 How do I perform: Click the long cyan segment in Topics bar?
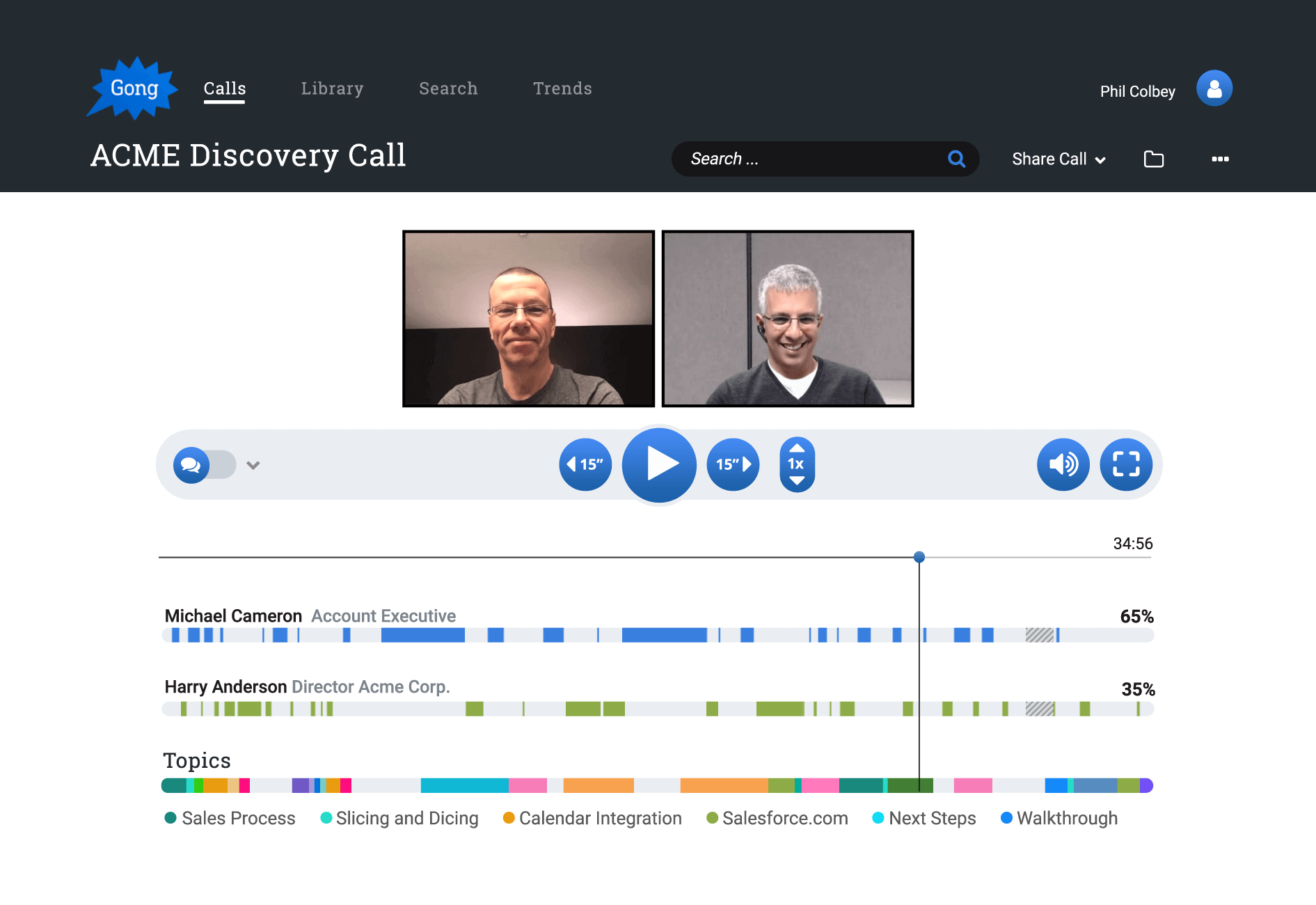click(x=464, y=785)
